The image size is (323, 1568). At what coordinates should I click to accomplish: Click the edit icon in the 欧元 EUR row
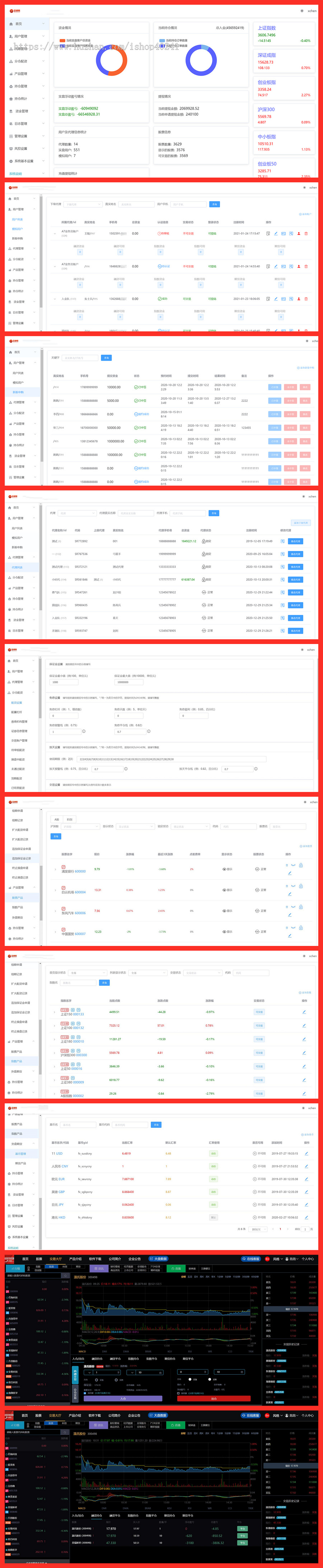pos(306,1179)
